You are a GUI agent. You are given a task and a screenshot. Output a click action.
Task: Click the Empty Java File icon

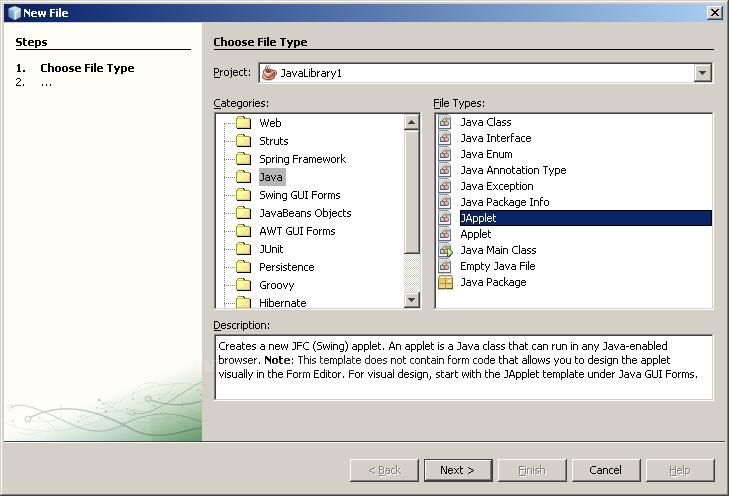(x=445, y=266)
